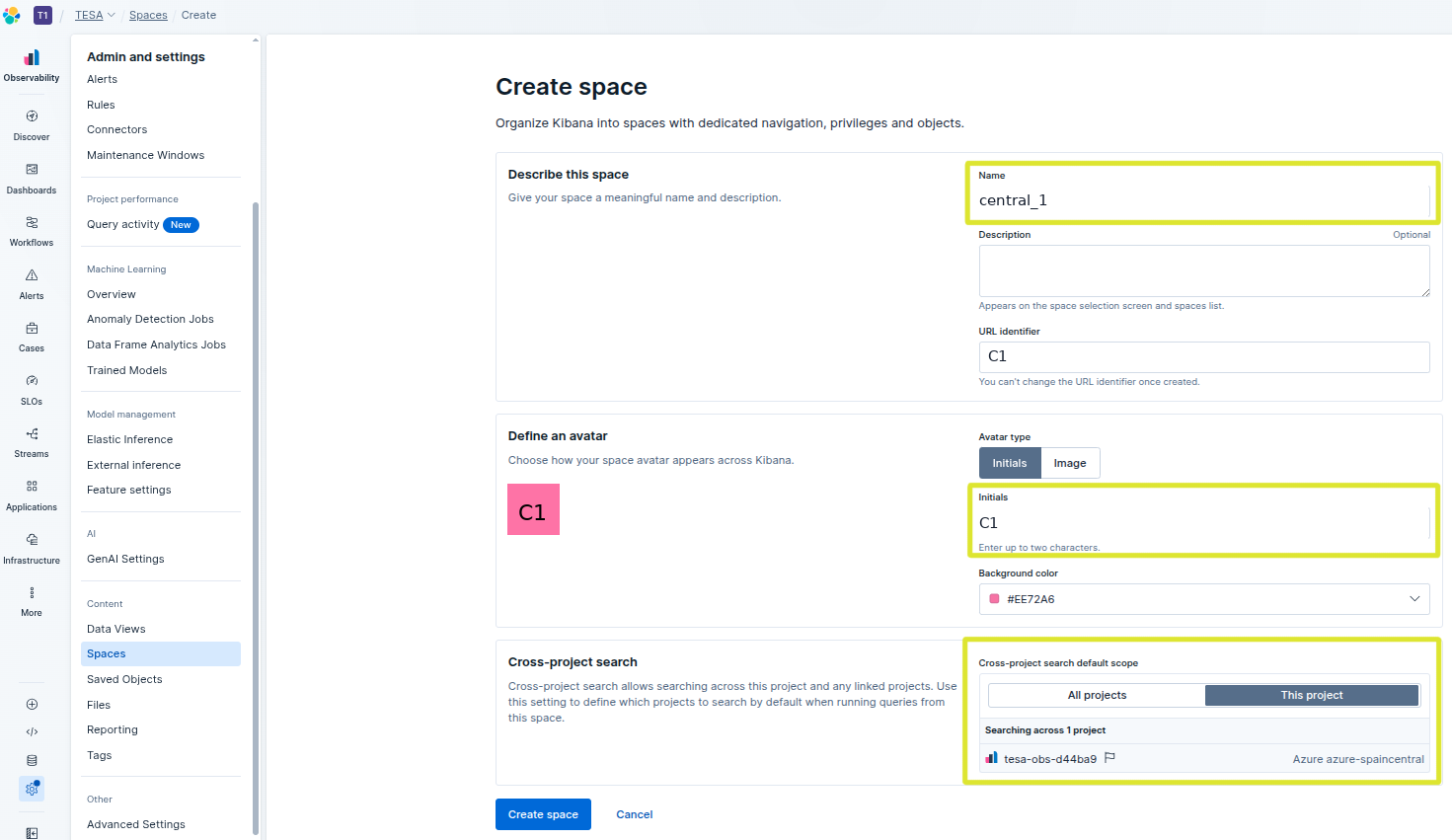Select Spaces in the Content section

click(x=161, y=653)
